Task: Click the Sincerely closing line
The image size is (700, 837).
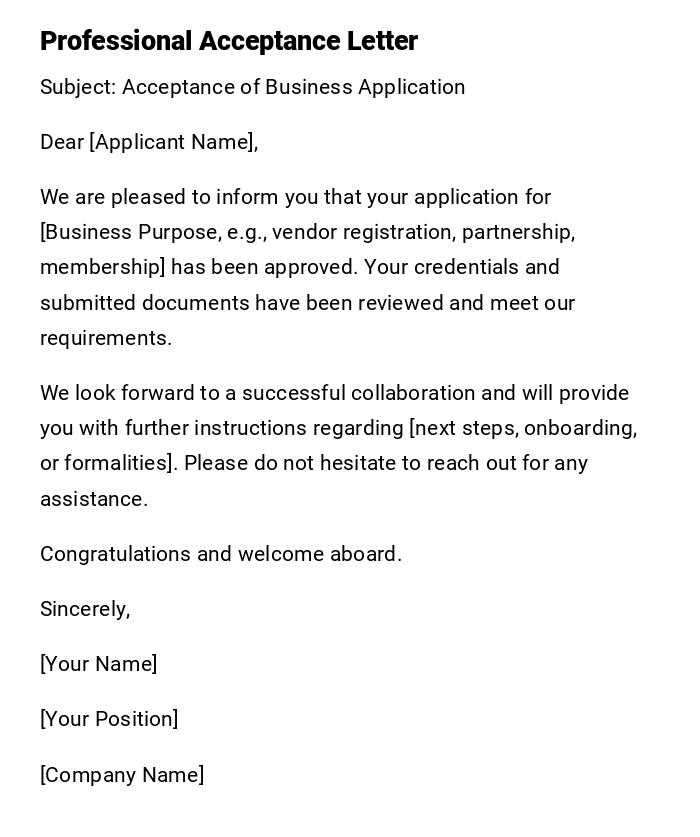Action: pos(85,609)
